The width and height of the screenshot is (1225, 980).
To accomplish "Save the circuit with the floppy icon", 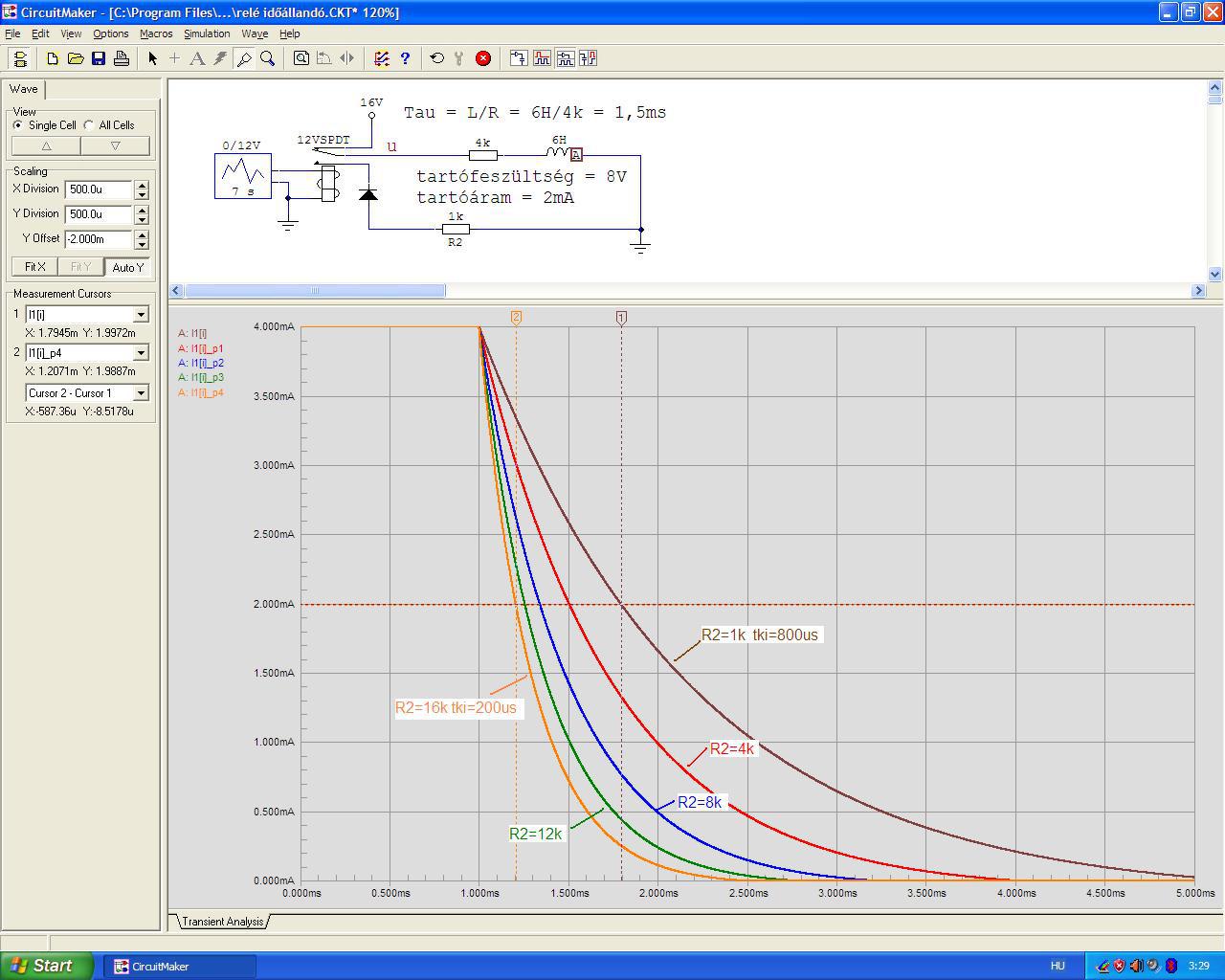I will click(99, 58).
